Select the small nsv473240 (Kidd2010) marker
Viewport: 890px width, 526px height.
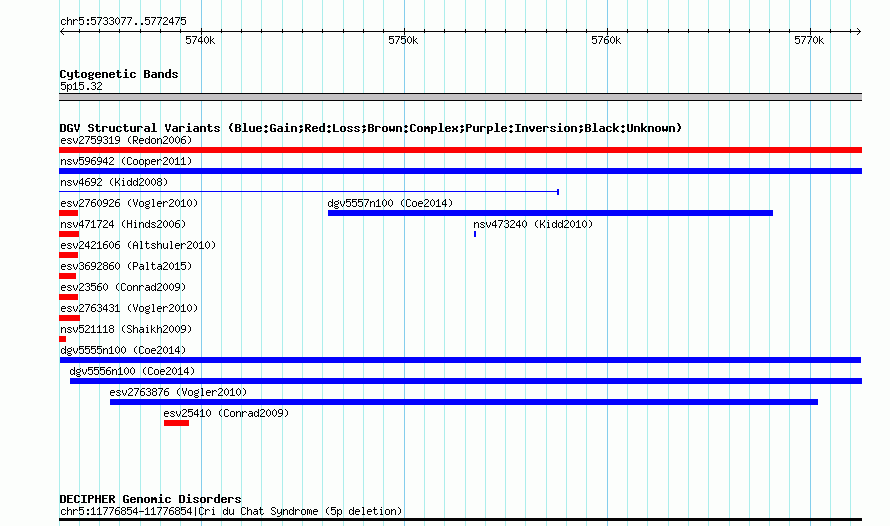[475, 234]
